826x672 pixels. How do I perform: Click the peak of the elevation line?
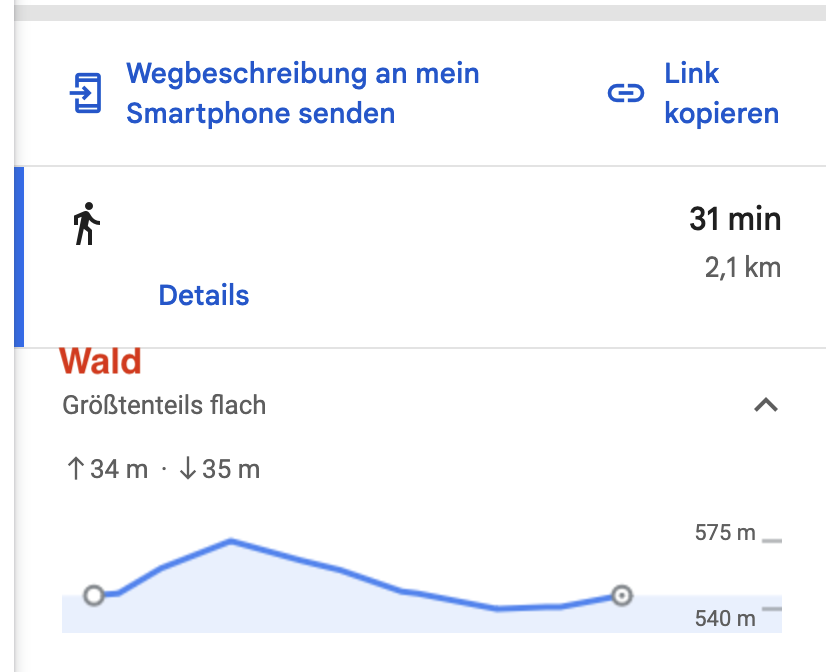pyautogui.click(x=231, y=541)
